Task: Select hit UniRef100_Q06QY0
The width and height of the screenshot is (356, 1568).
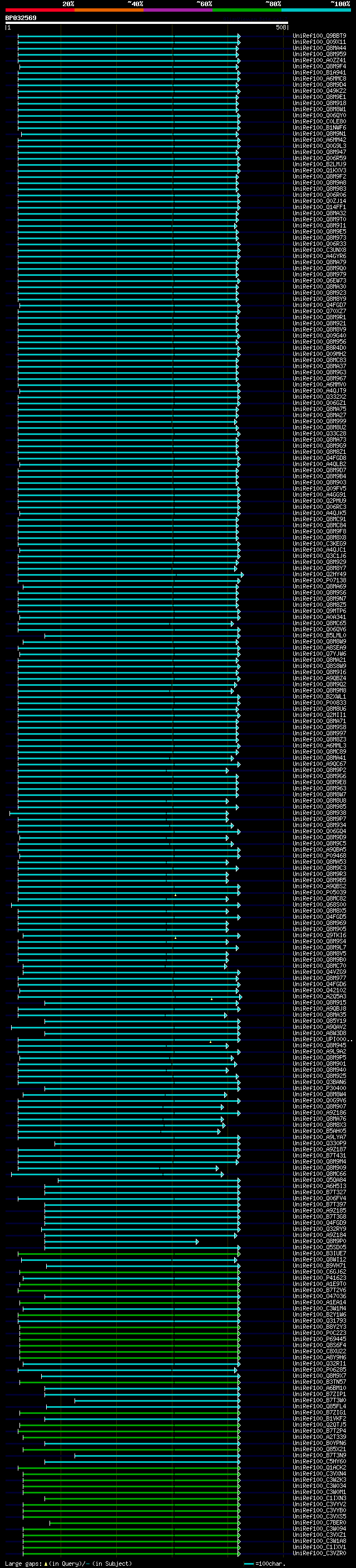Action: point(319,116)
